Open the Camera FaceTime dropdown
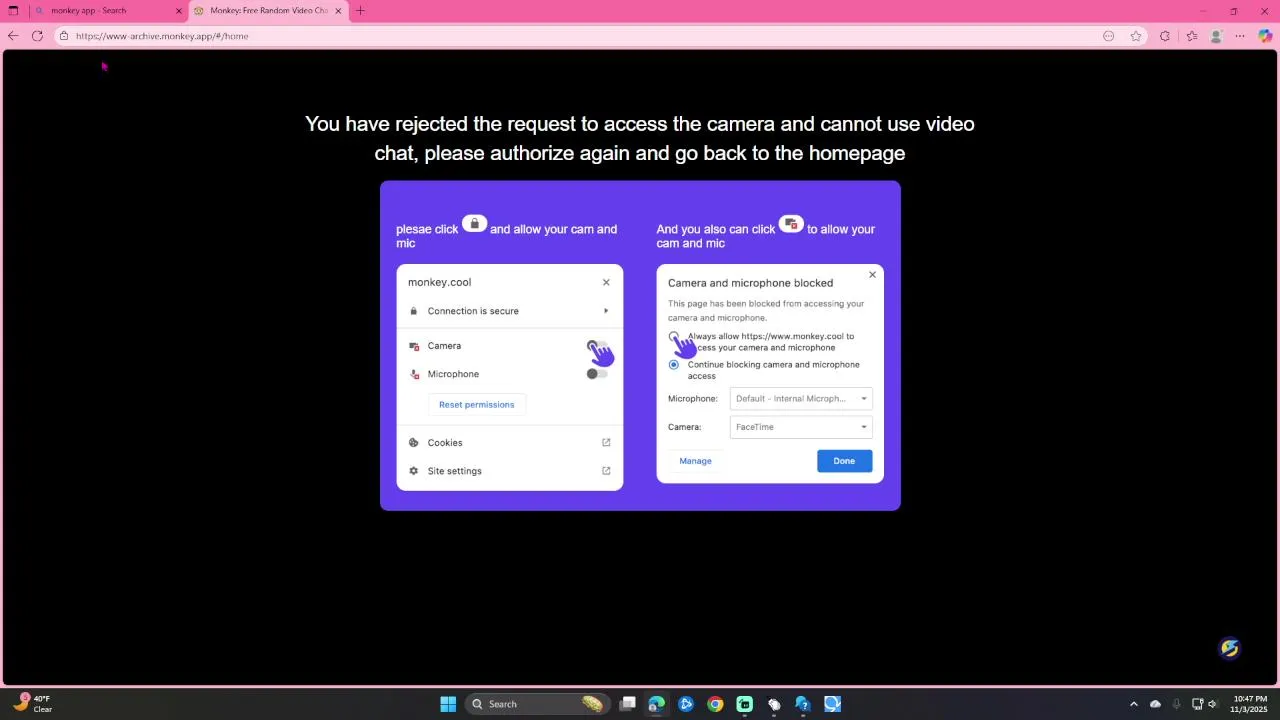The height and width of the screenshot is (720, 1280). [x=801, y=427]
